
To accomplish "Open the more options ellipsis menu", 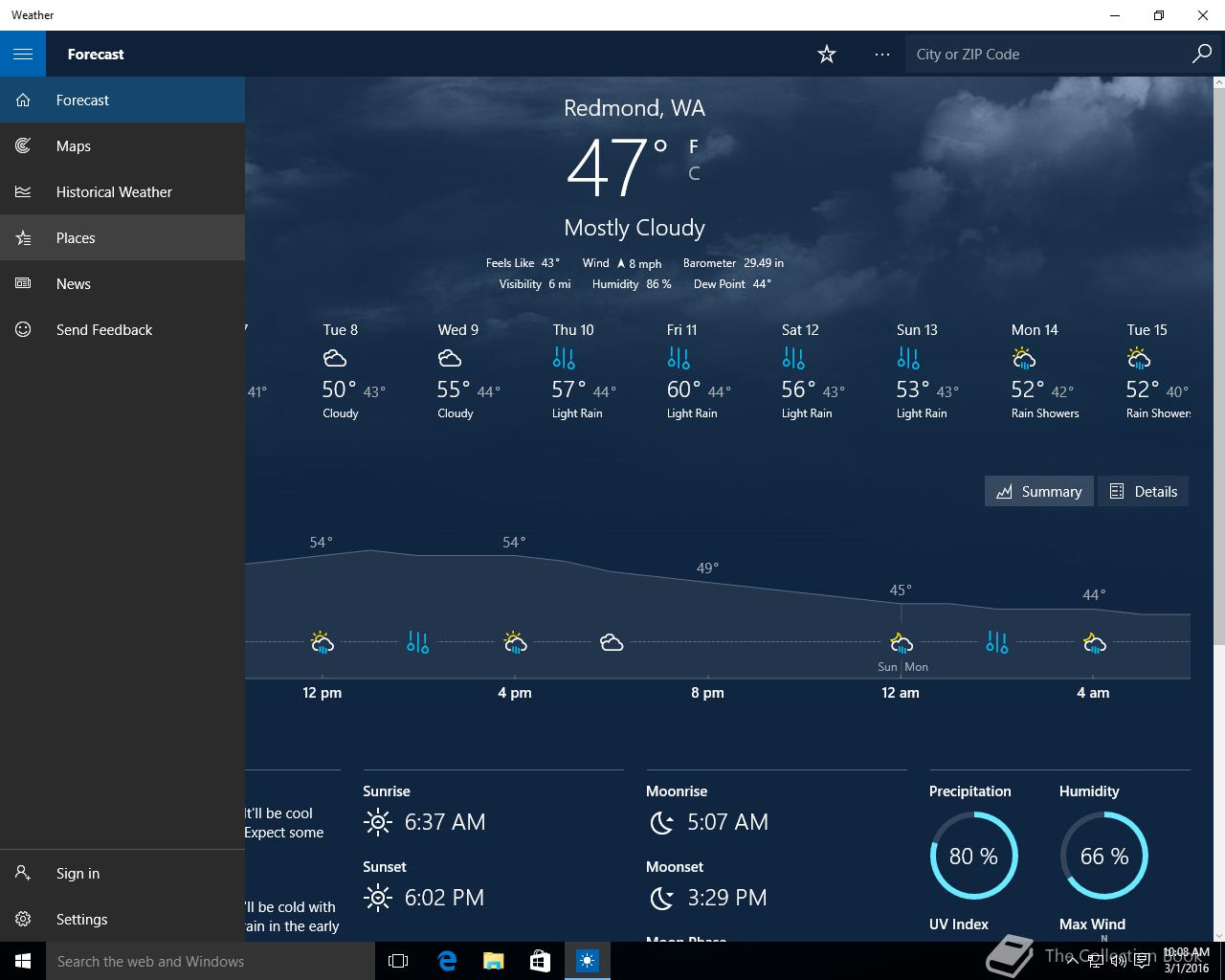I will tap(882, 55).
